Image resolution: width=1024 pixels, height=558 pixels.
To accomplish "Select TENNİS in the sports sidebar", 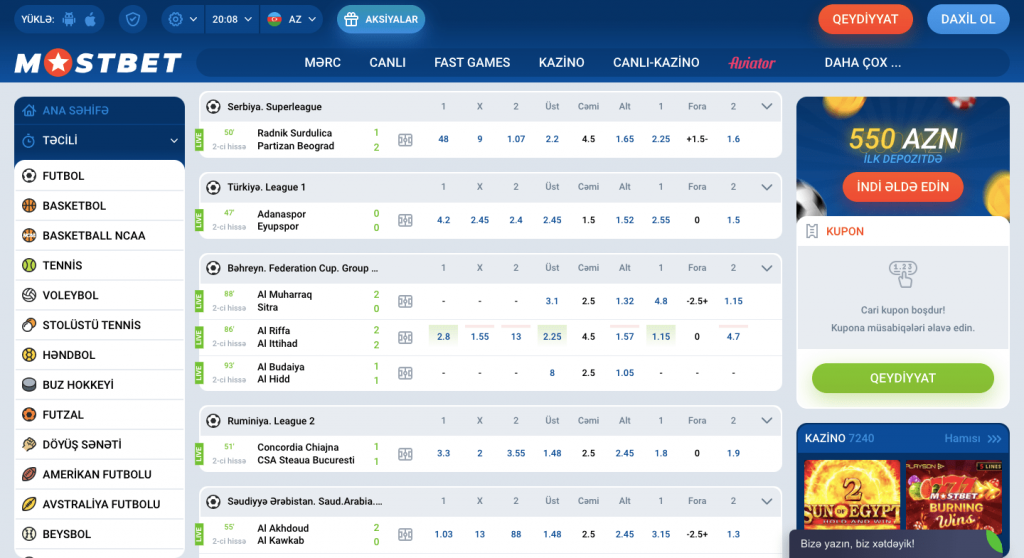I will 99,265.
